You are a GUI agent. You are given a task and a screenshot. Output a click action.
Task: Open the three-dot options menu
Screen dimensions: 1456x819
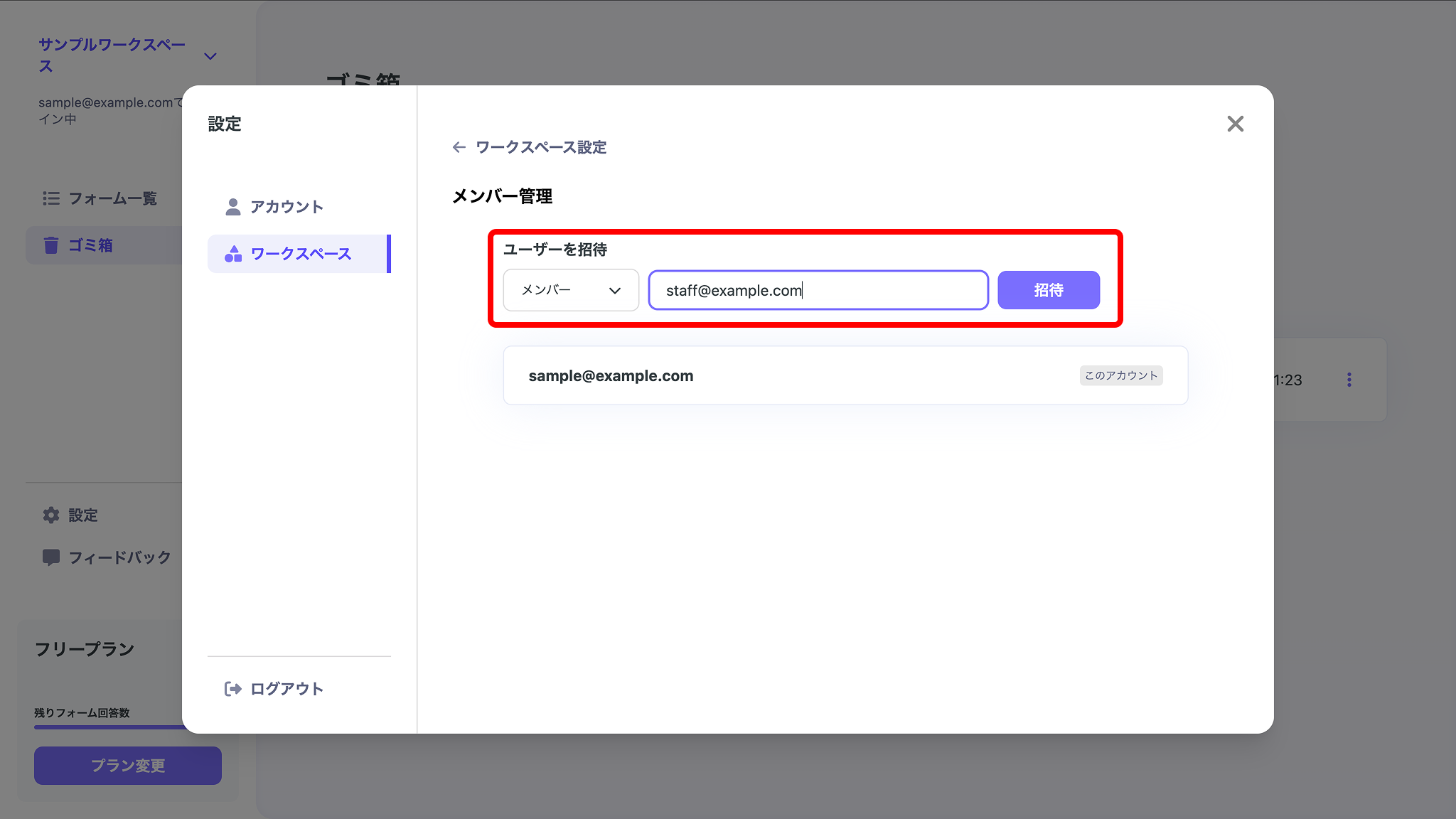pyautogui.click(x=1349, y=380)
